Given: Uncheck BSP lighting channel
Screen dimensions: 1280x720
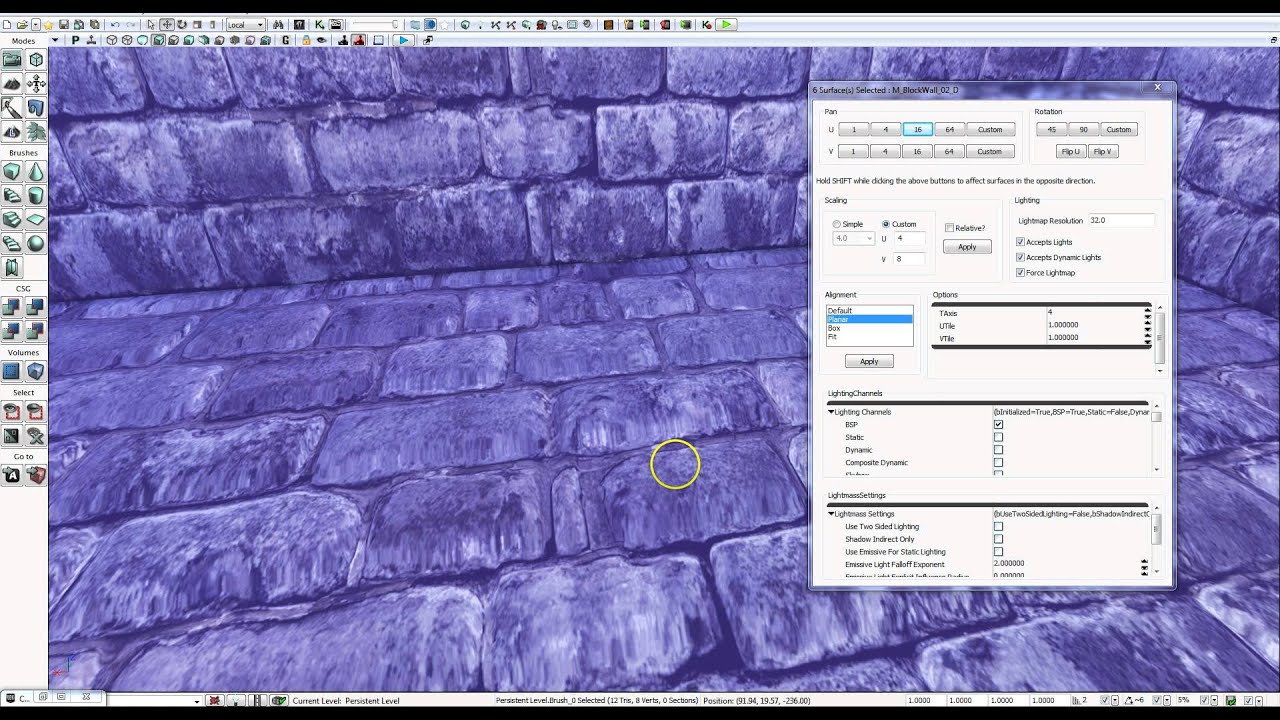Looking at the screenshot, I should 998,425.
